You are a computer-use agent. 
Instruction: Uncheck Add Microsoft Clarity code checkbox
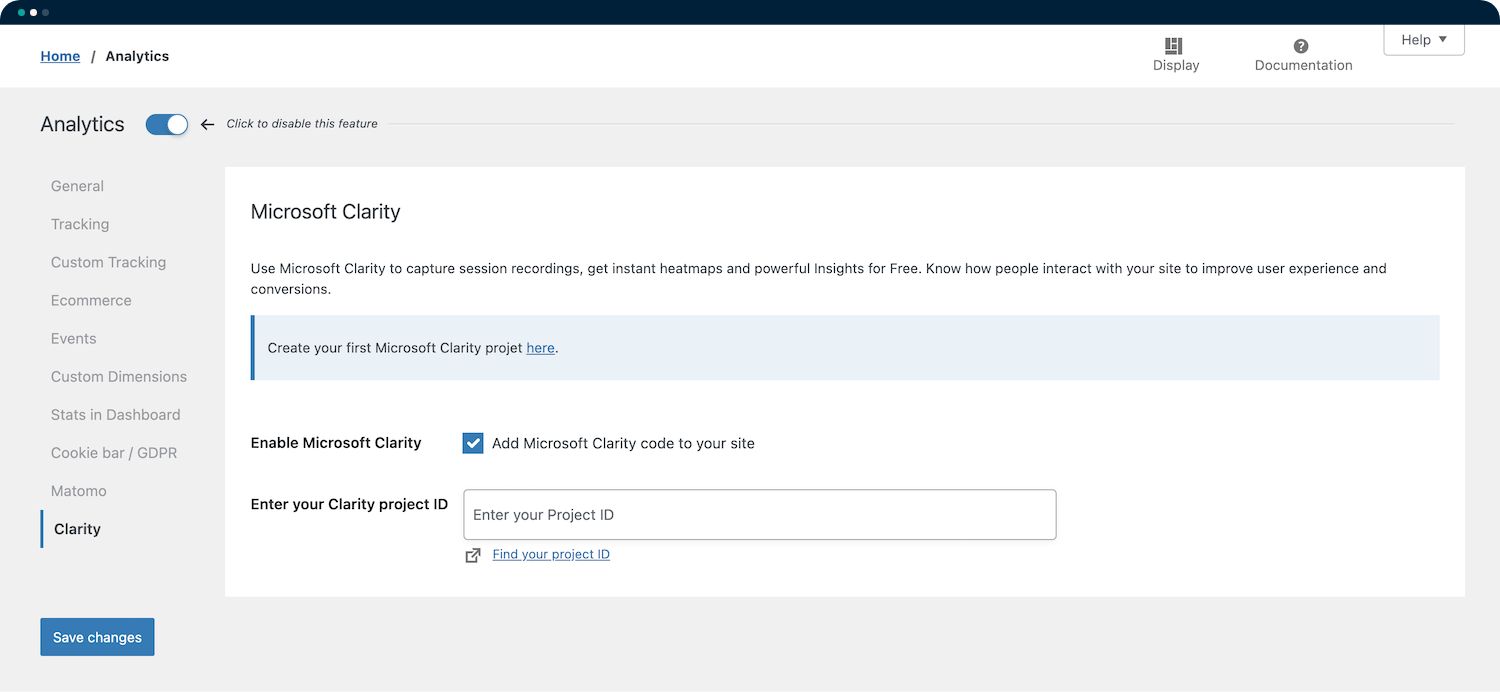473,443
